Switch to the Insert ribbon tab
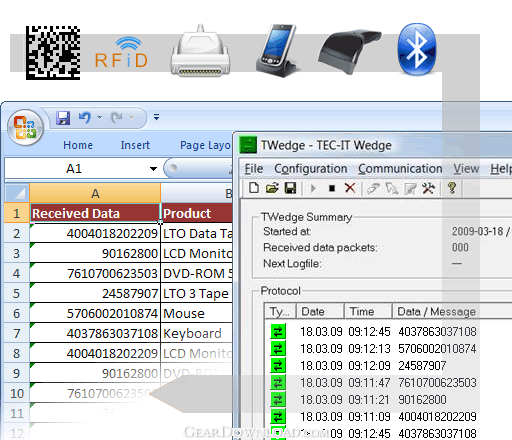Image resolution: width=512 pixels, height=440 pixels. [135, 145]
